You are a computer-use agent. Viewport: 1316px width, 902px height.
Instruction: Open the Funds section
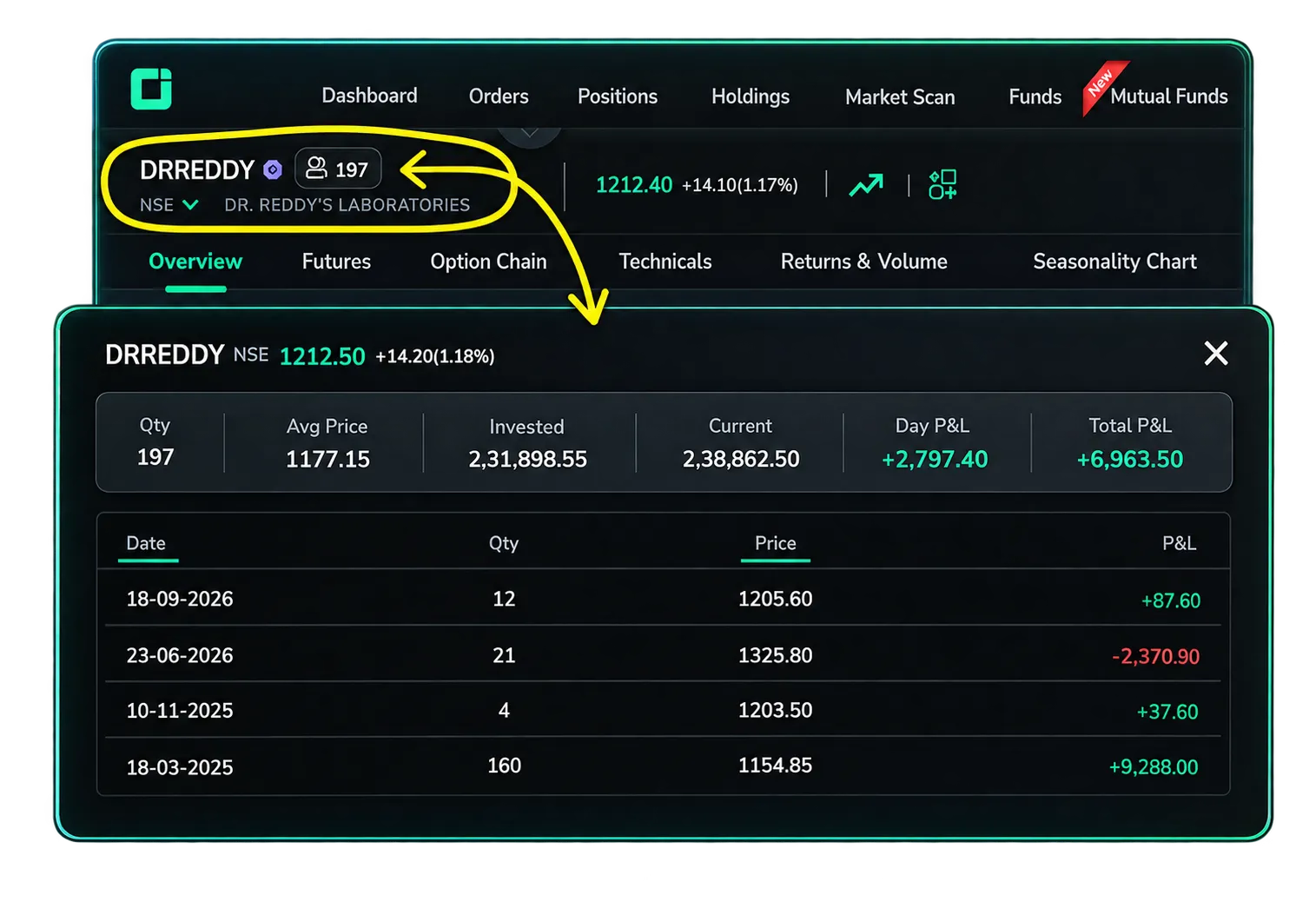pyautogui.click(x=1035, y=96)
